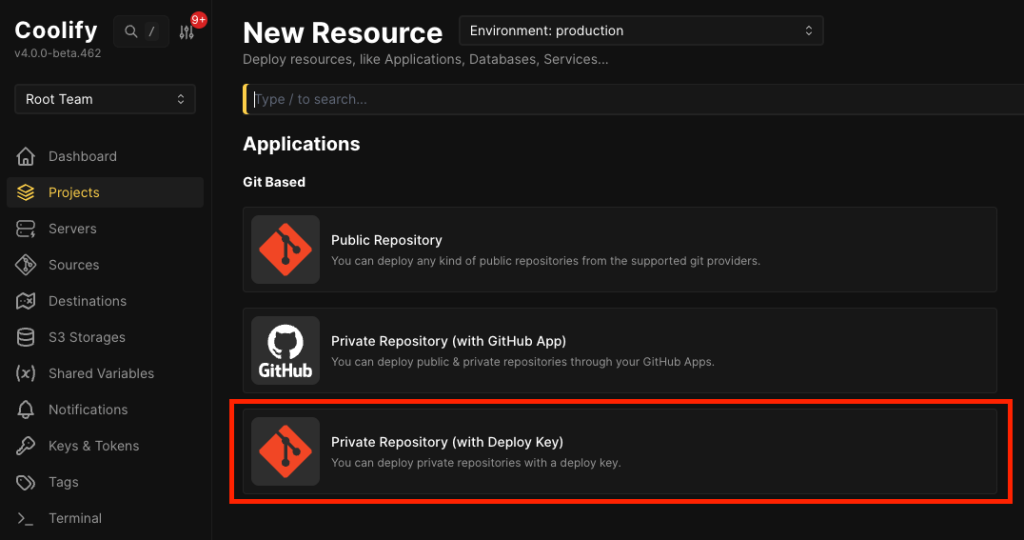Image resolution: width=1024 pixels, height=540 pixels.
Task: Open the search box with magnifier icon
Action: pyautogui.click(x=141, y=31)
